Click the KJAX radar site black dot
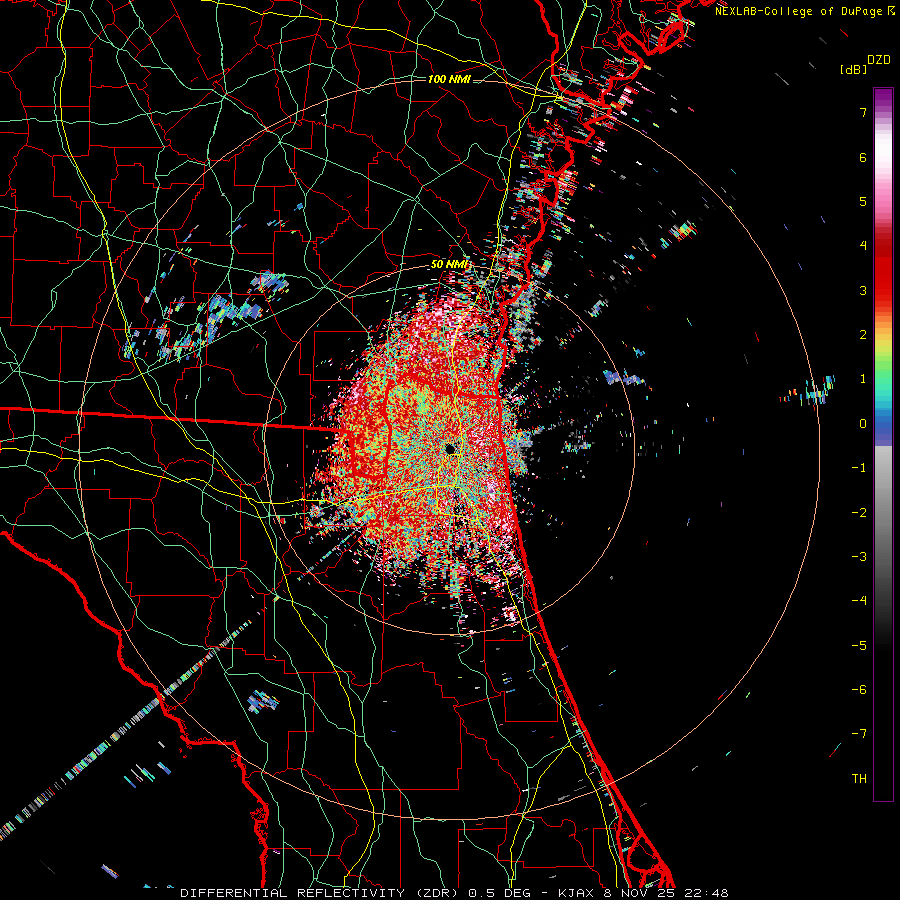900x900 pixels. click(450, 448)
